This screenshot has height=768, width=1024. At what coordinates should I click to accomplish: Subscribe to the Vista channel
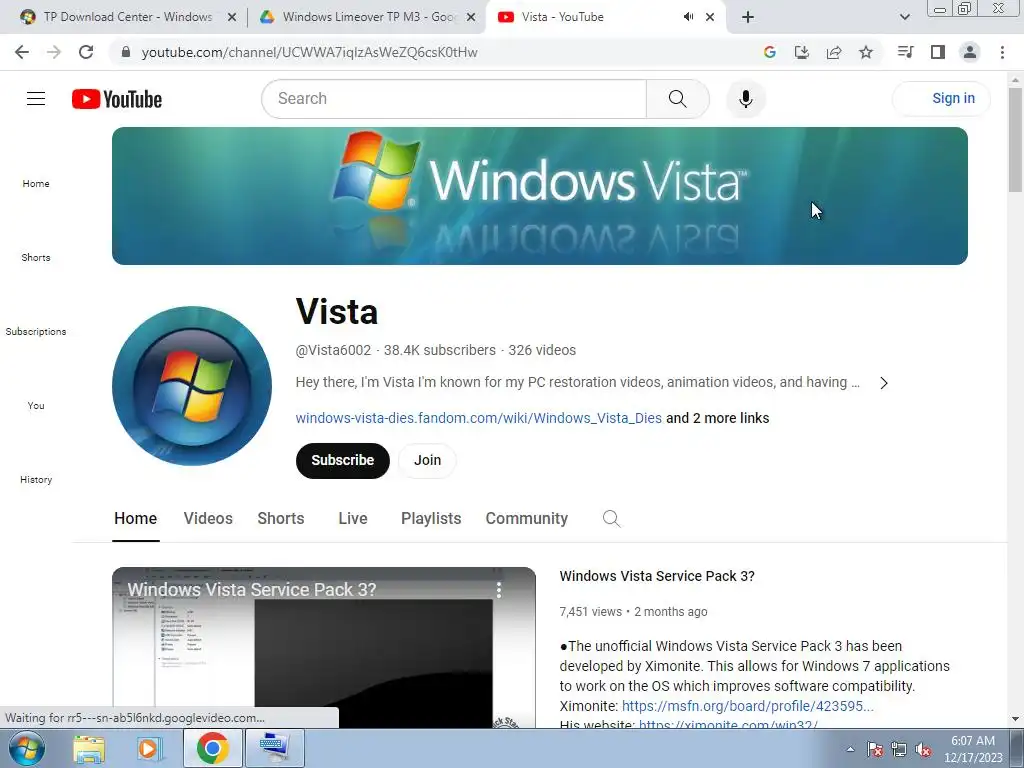[x=342, y=460]
